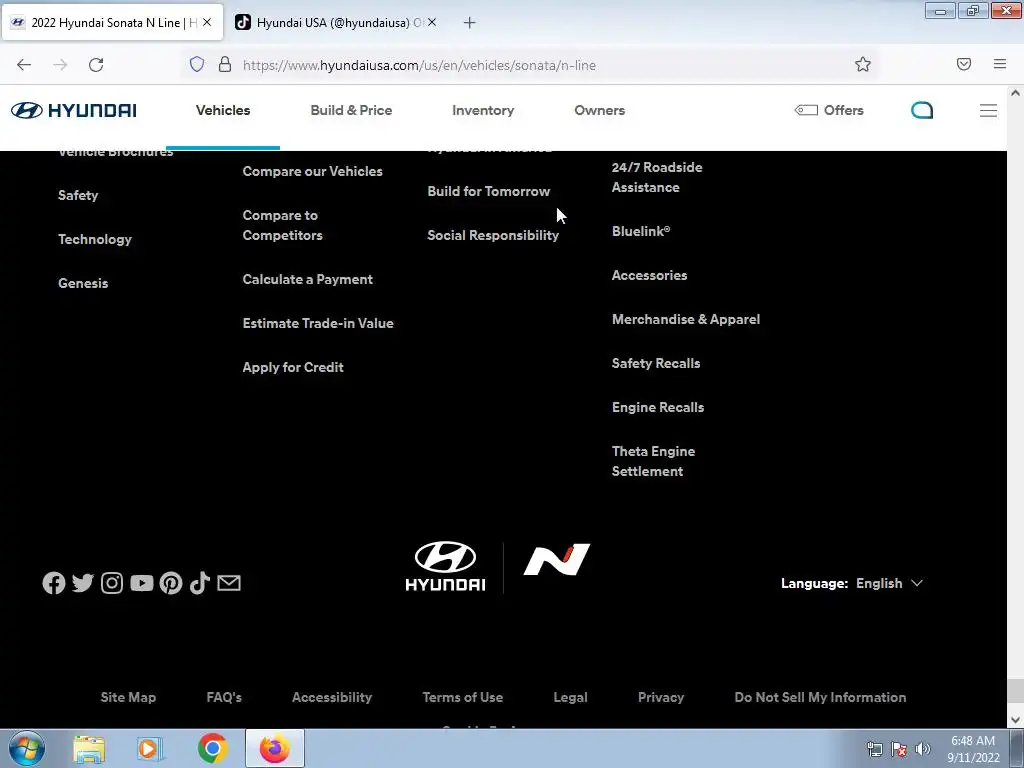Open Hyundai Facebook page icon
Viewport: 1024px width, 768px height.
(x=54, y=583)
